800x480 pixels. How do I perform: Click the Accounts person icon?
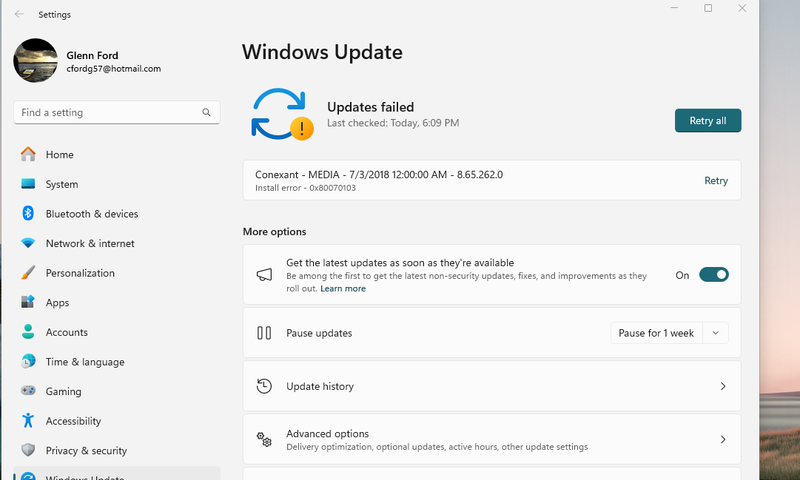(x=28, y=332)
